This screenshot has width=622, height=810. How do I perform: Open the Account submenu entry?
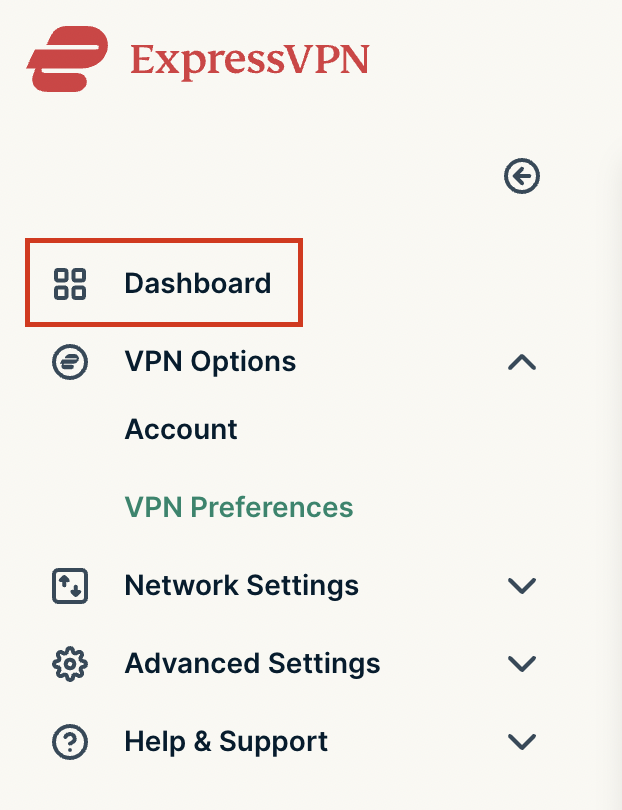click(x=181, y=429)
